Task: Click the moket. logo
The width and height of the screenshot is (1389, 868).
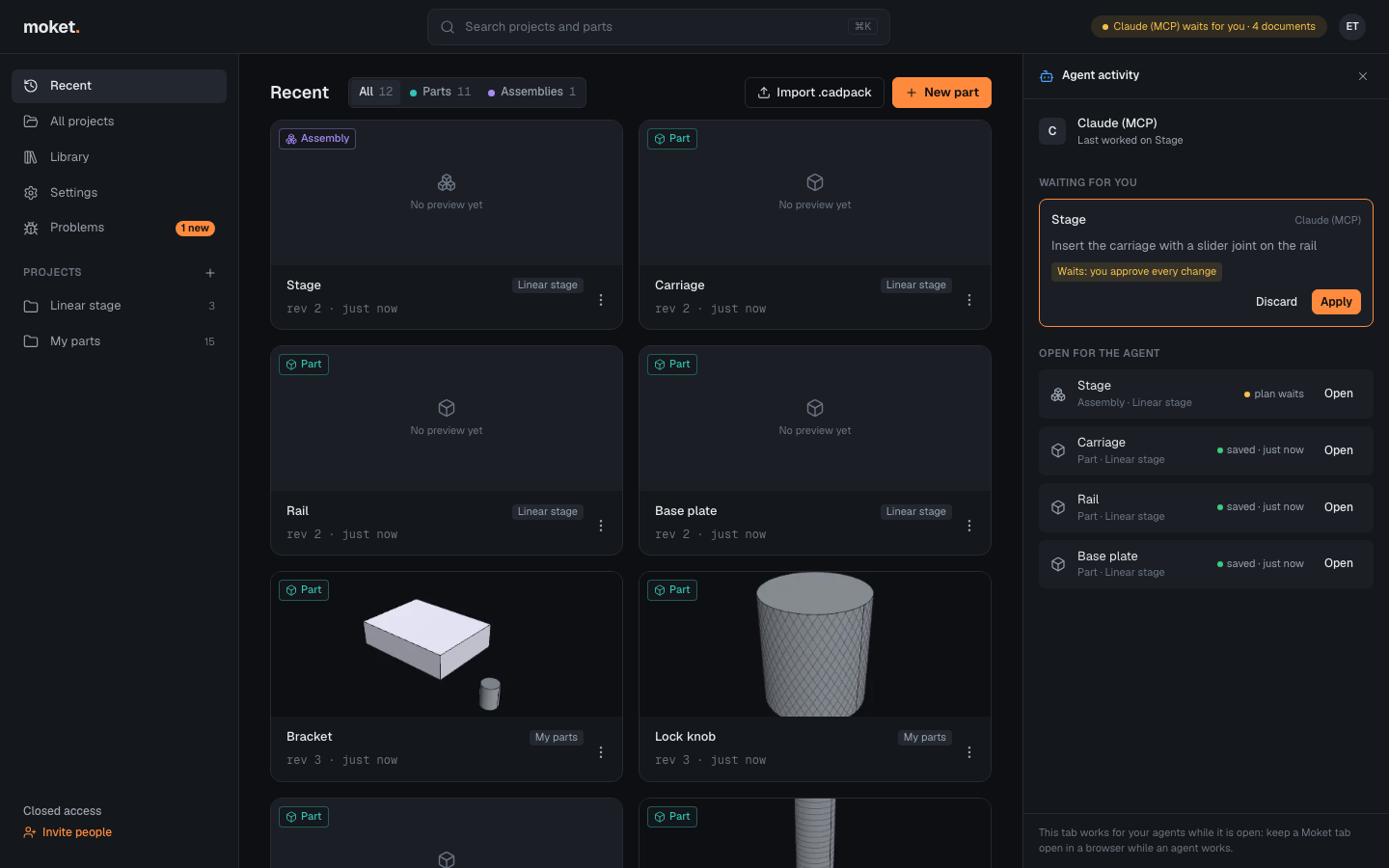Action: 51,27
